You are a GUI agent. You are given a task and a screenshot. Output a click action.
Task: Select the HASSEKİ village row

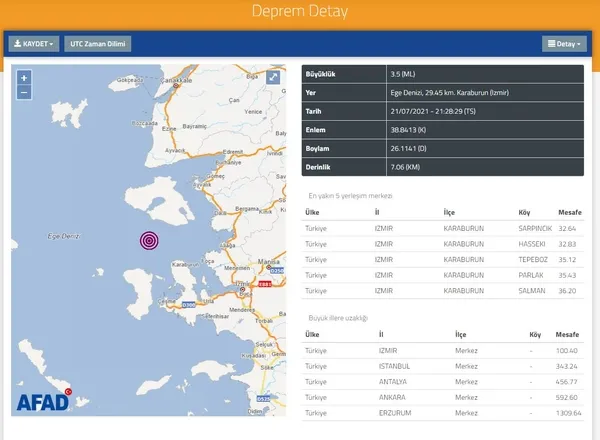[442, 243]
